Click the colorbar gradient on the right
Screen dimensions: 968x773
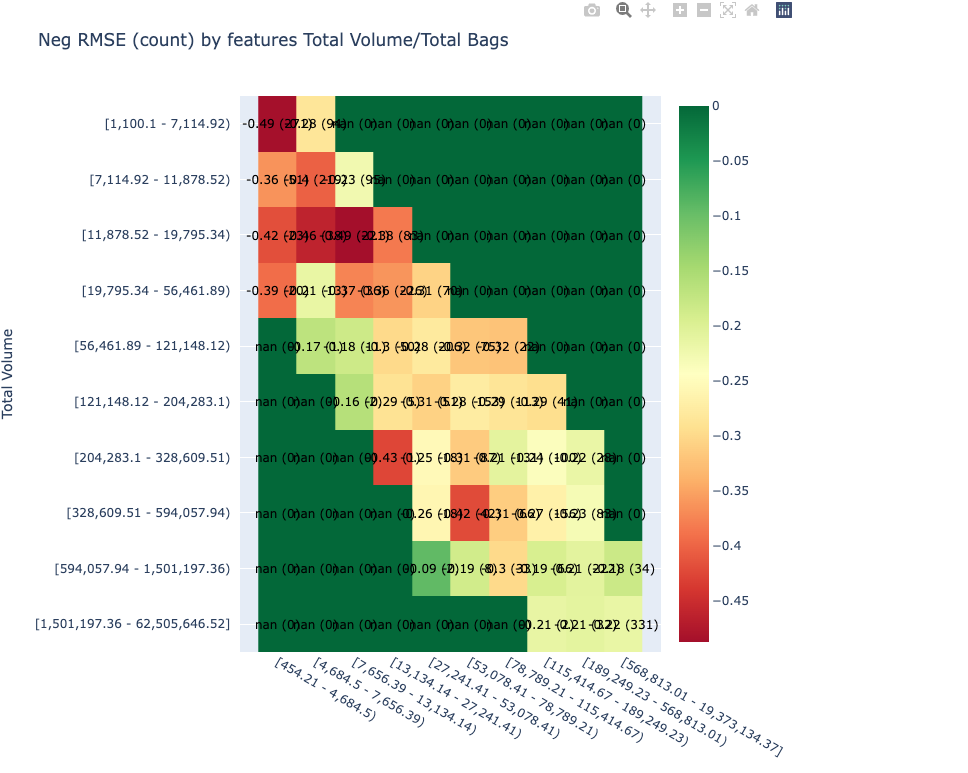click(693, 370)
